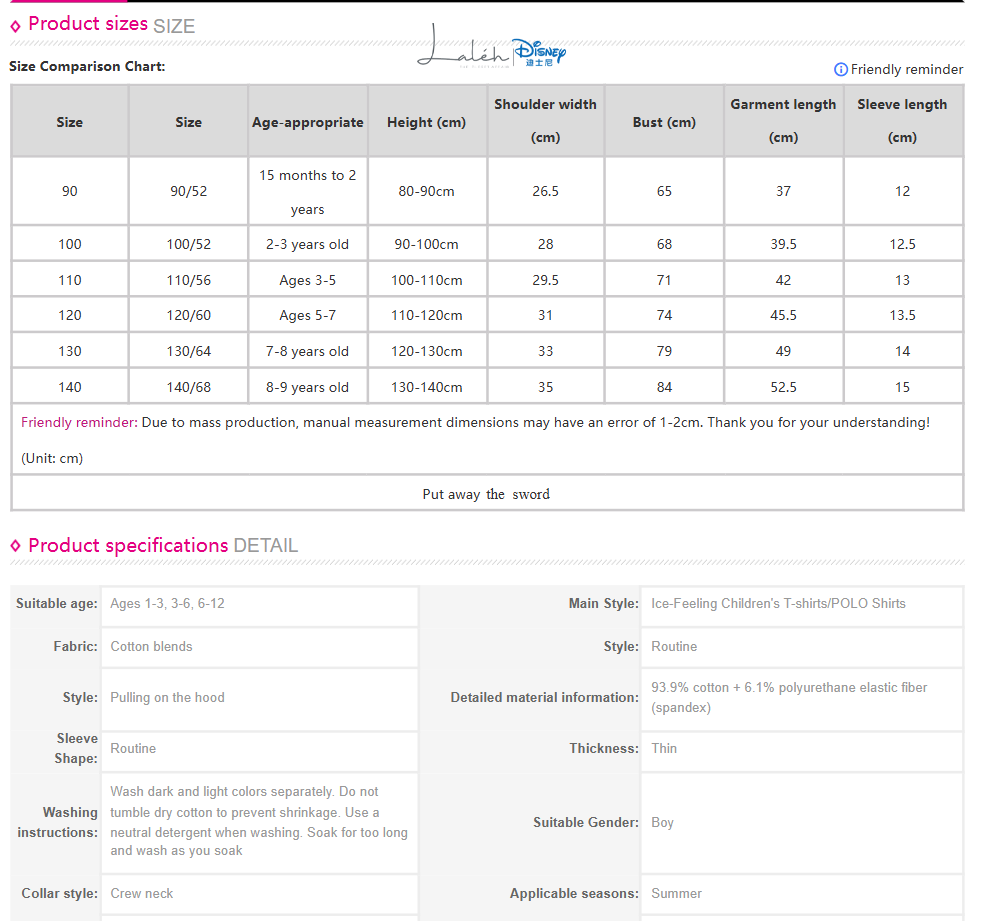The height and width of the screenshot is (921, 984).
Task: Select the '13.5' sleeve length cell
Action: point(902,315)
